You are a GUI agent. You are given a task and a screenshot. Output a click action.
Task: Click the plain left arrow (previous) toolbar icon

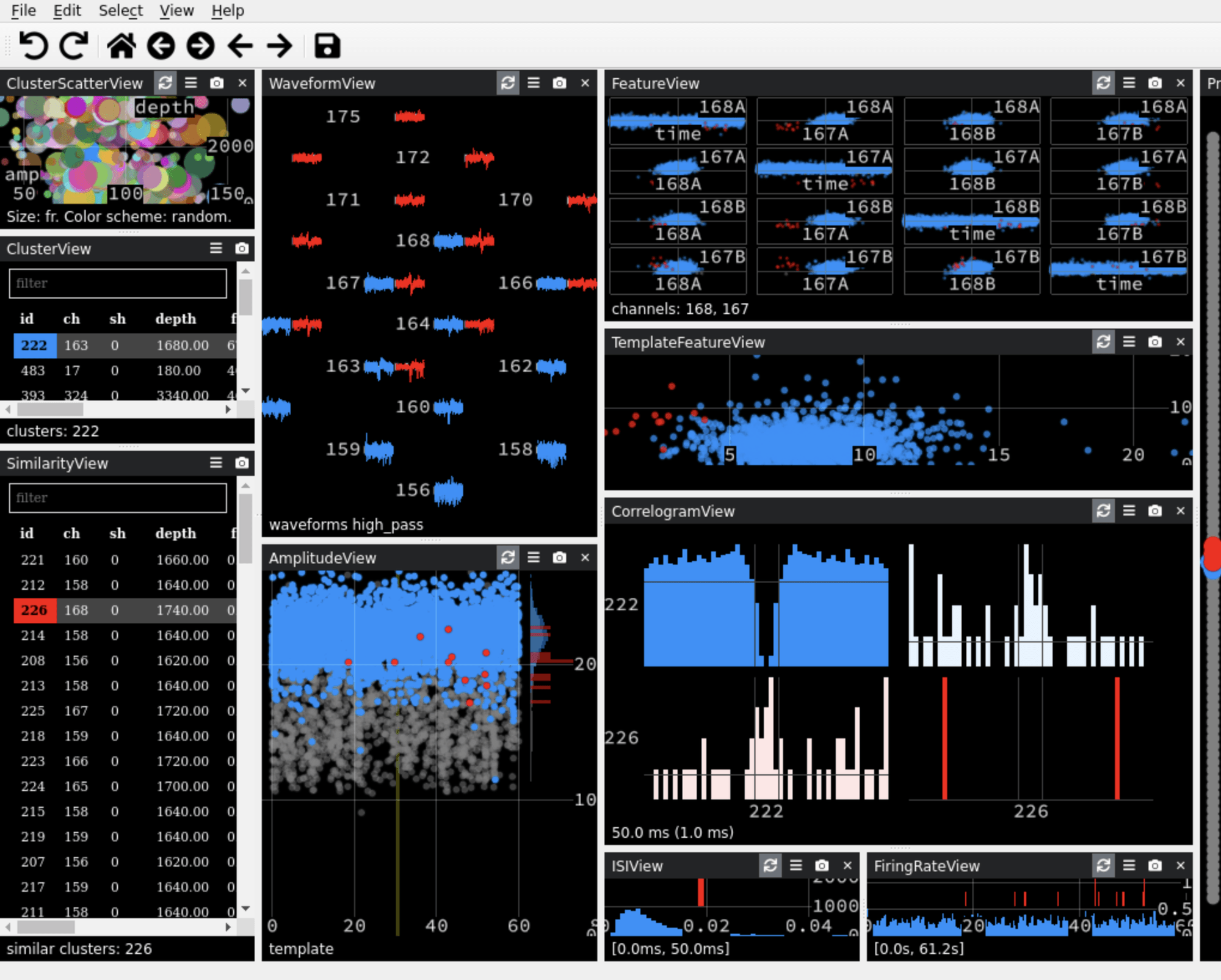tap(240, 46)
